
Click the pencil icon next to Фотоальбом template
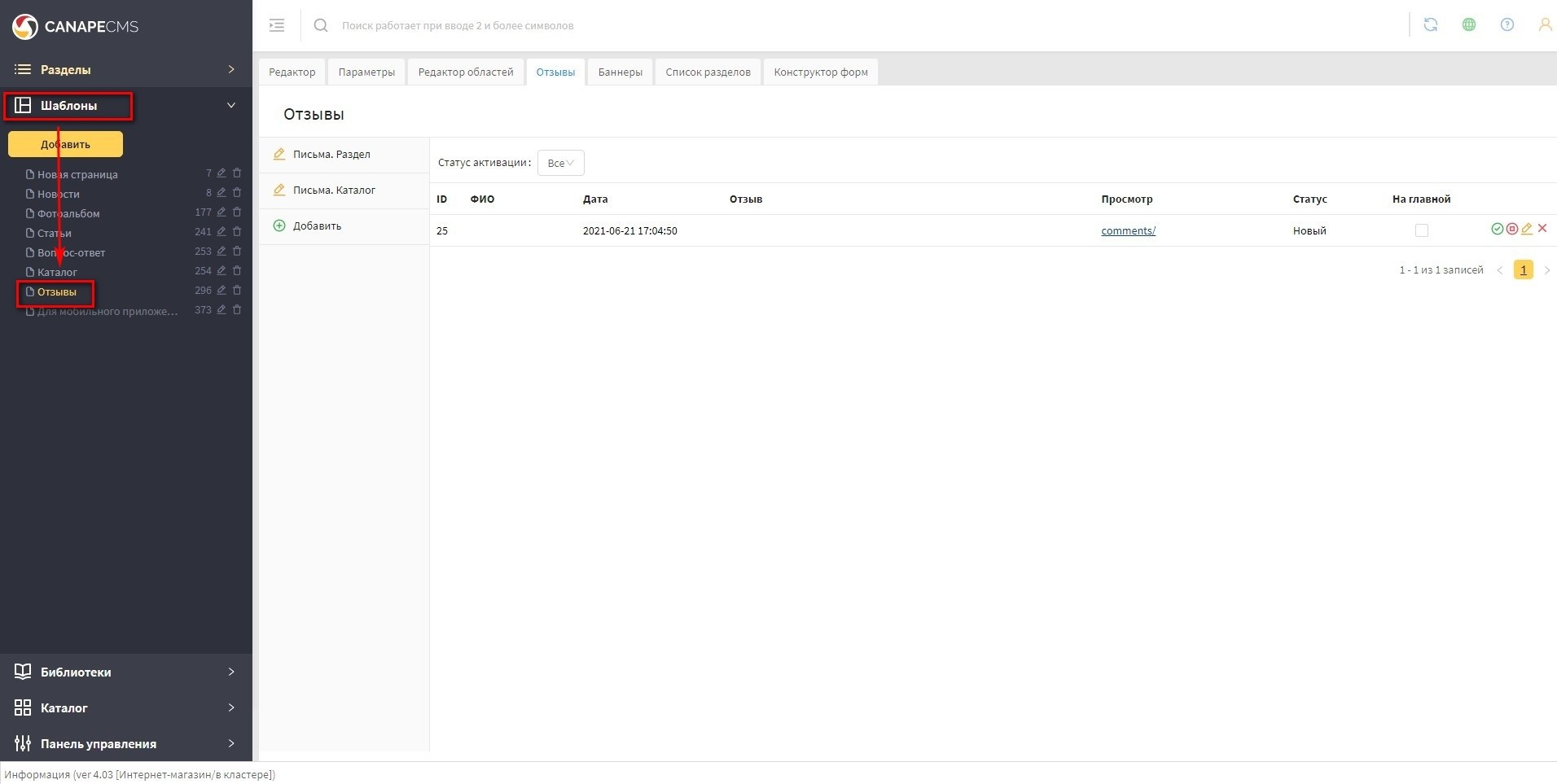coord(221,212)
